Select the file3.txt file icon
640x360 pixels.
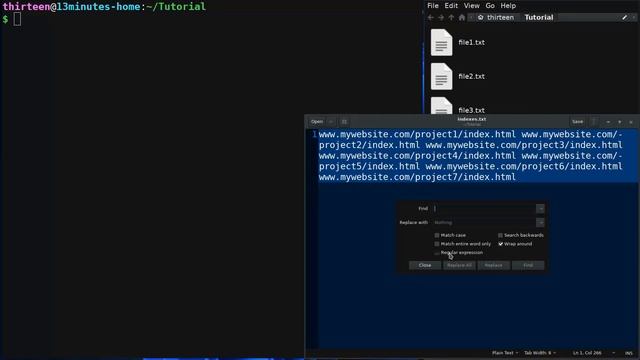pyautogui.click(x=441, y=106)
